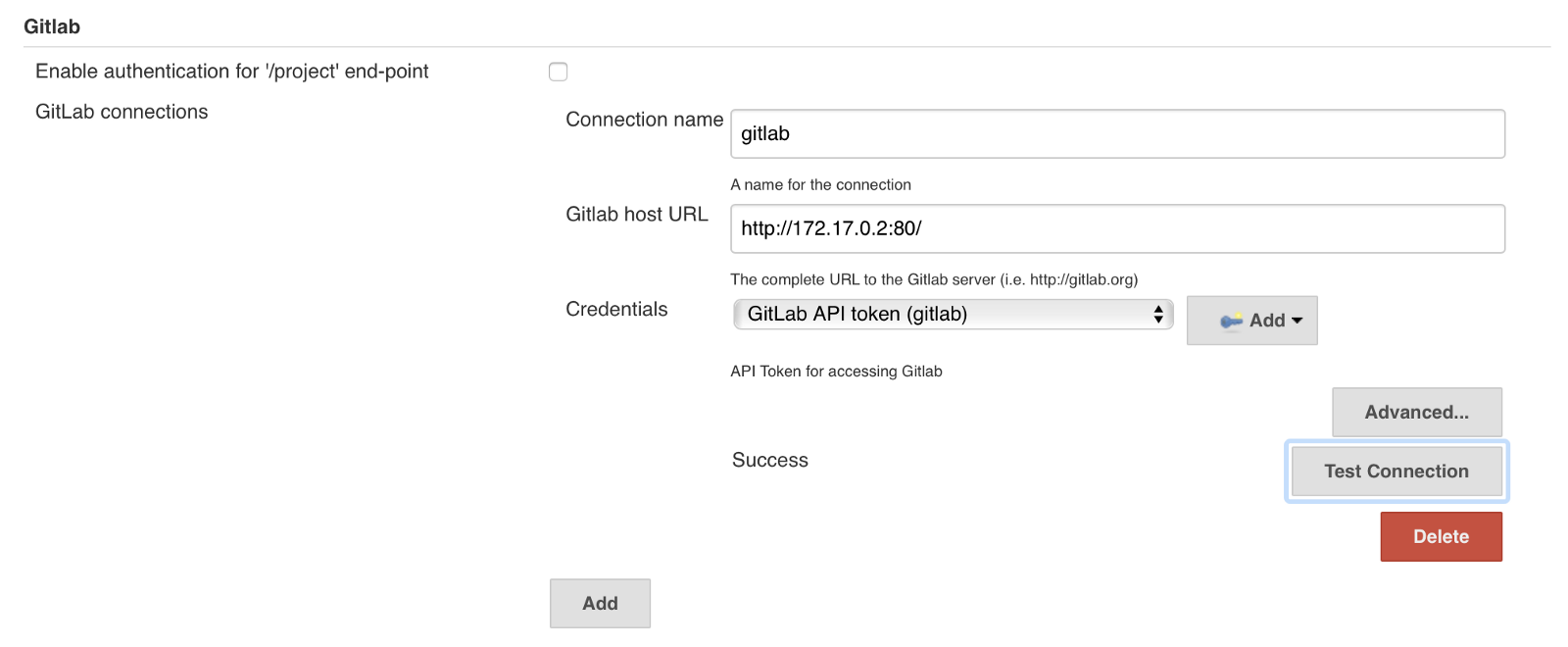
Task: Focus the Connection name field containing gitlab
Action: tap(1117, 134)
